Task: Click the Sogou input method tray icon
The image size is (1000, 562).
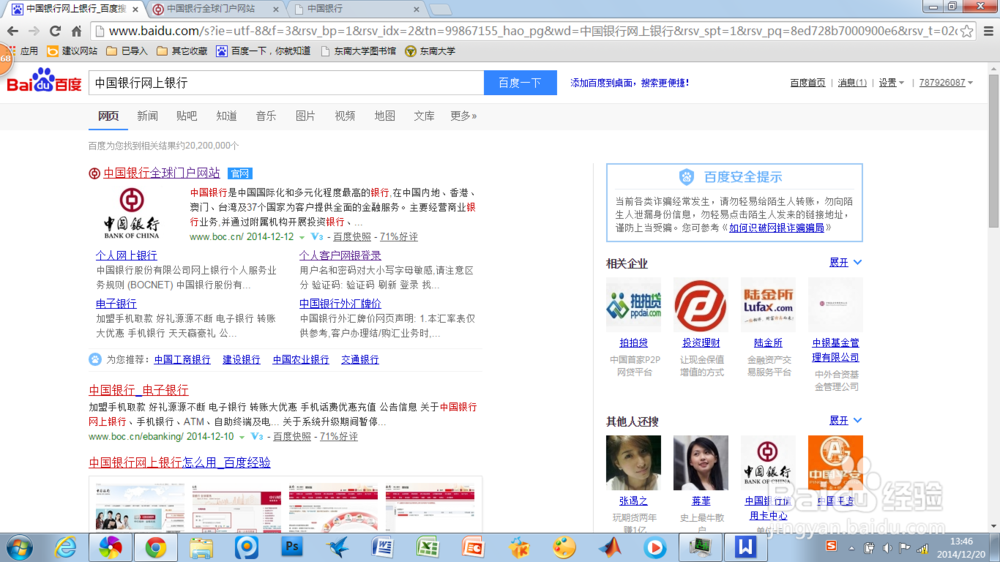Action: tap(831, 546)
